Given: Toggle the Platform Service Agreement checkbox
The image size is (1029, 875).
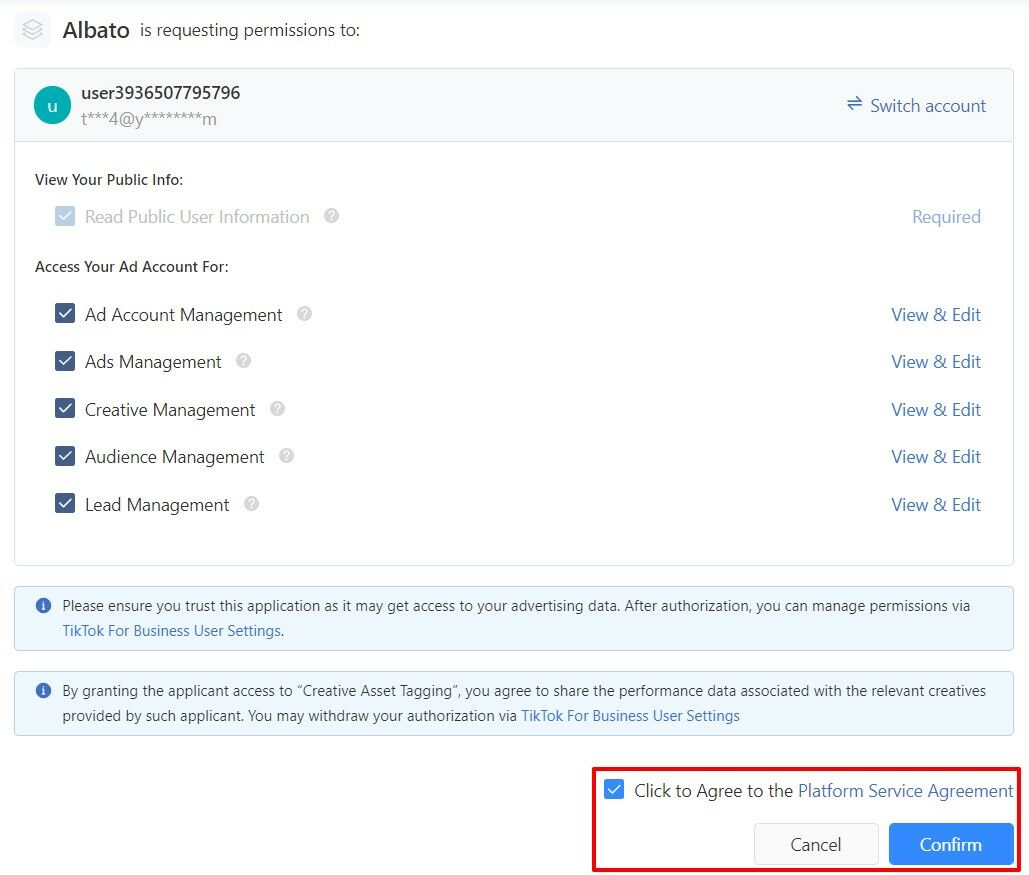Looking at the screenshot, I should tap(614, 790).
